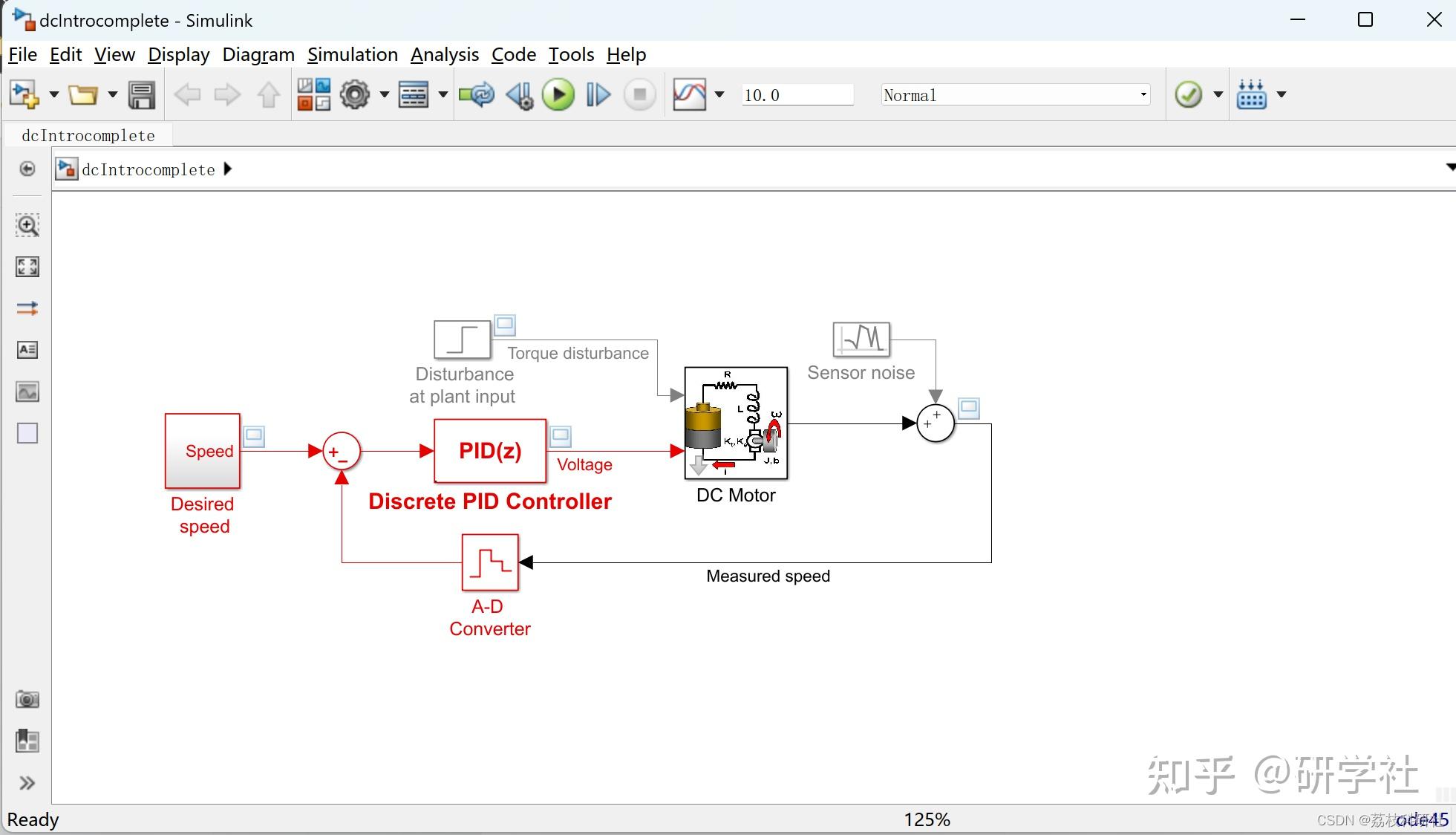Screen dimensions: 1456x835
Task: Click the simulation stop time field
Action: click(797, 95)
